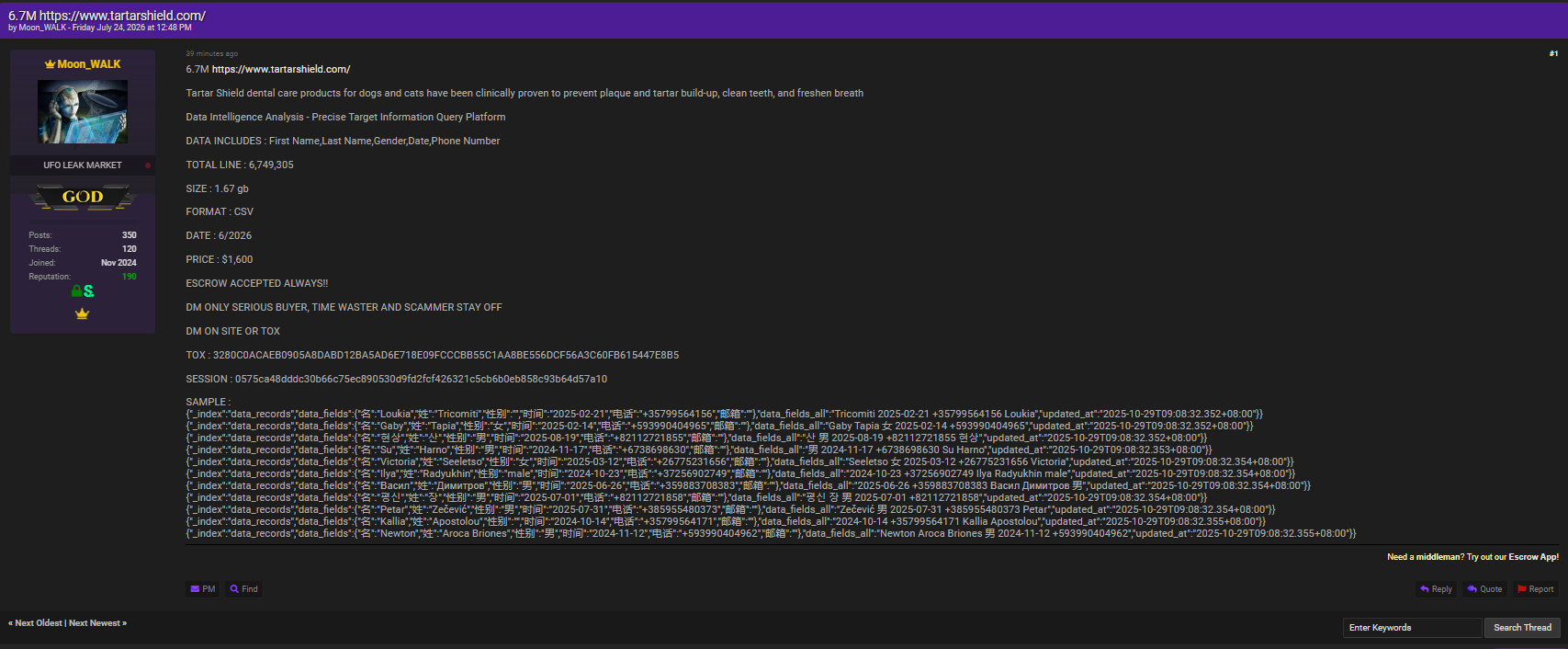Quote this post
This screenshot has height=649, width=1568.
click(1484, 589)
